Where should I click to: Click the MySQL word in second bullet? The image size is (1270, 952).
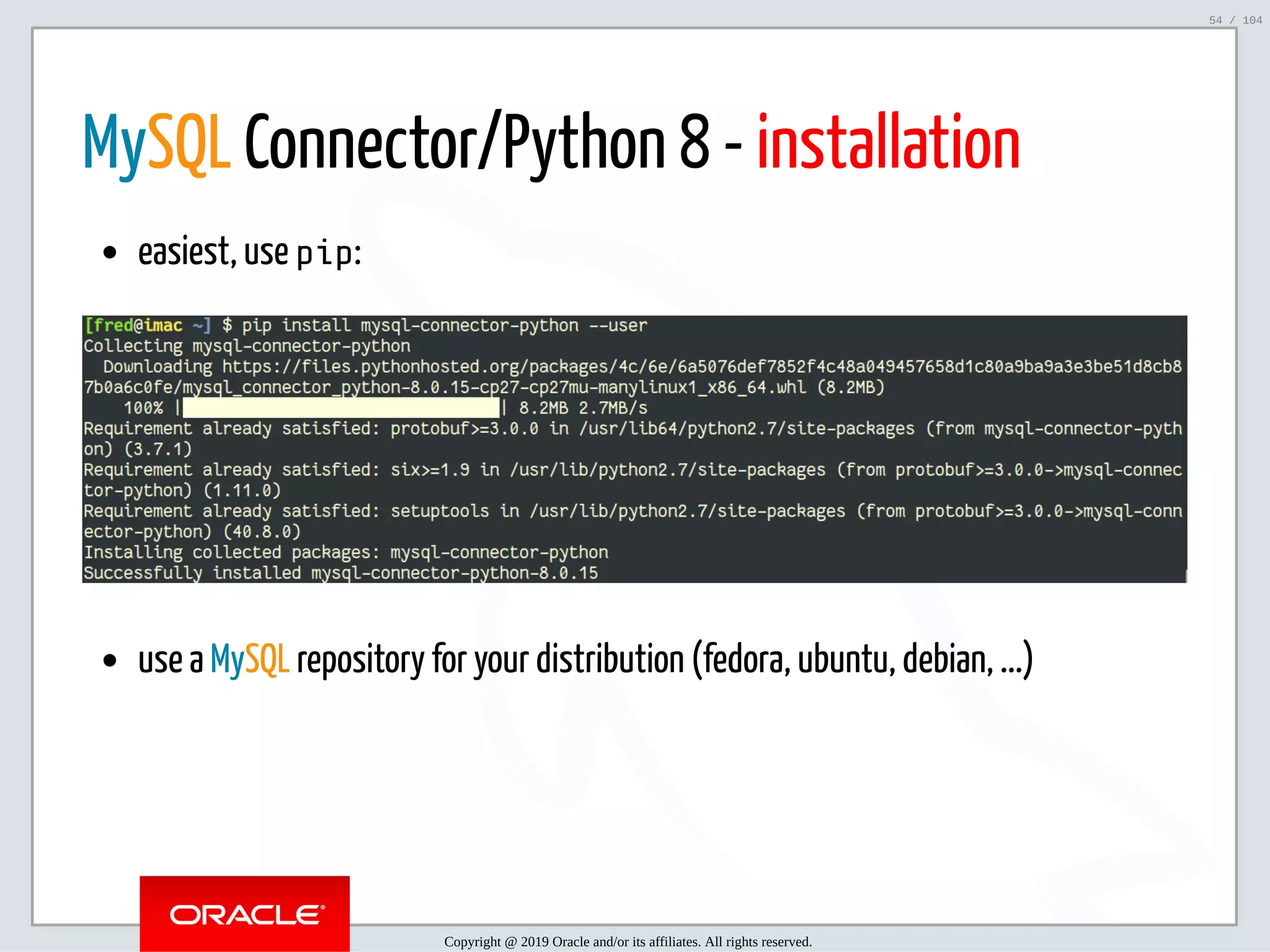click(249, 659)
